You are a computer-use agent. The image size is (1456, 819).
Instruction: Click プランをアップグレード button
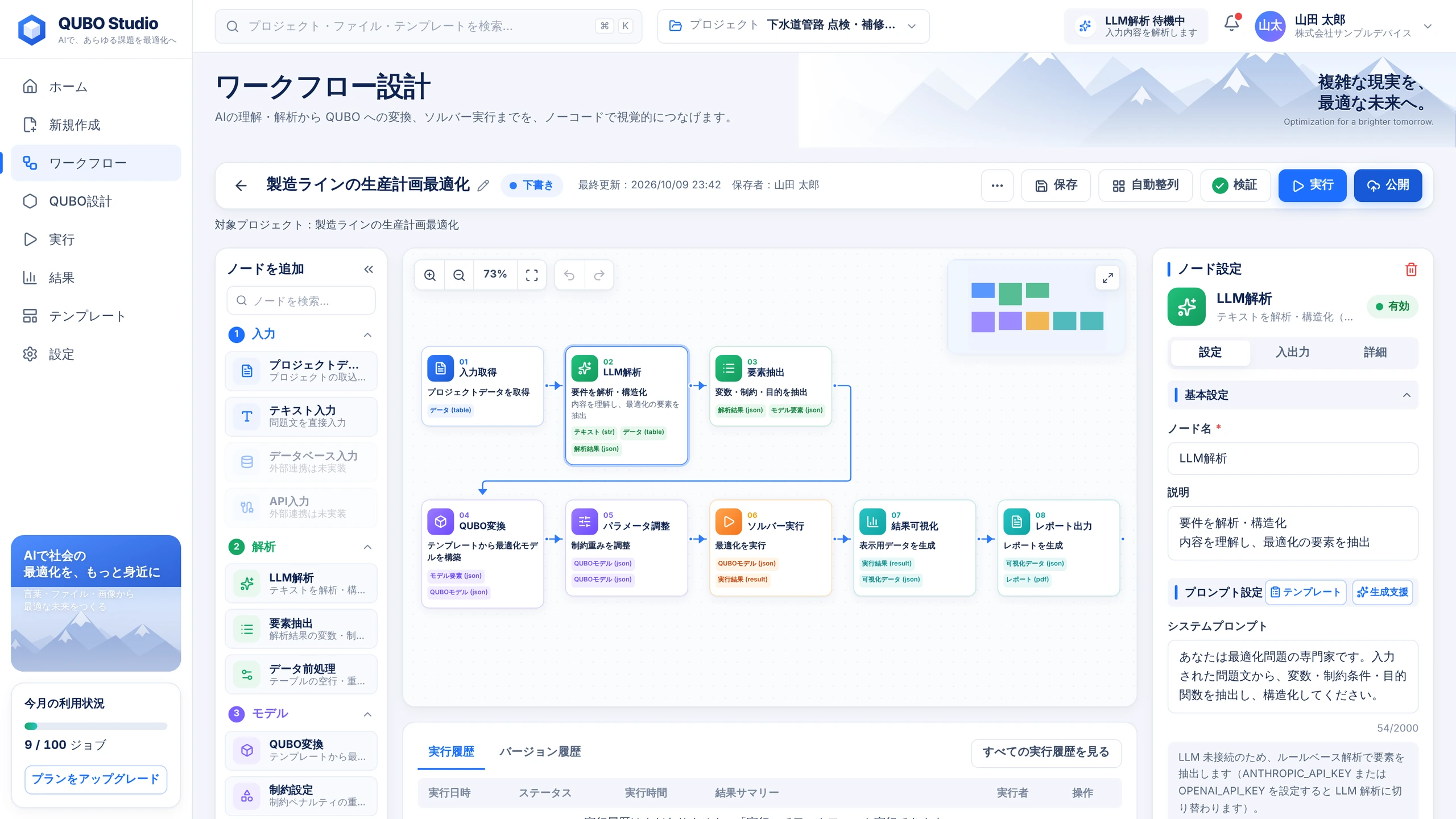[x=96, y=779]
